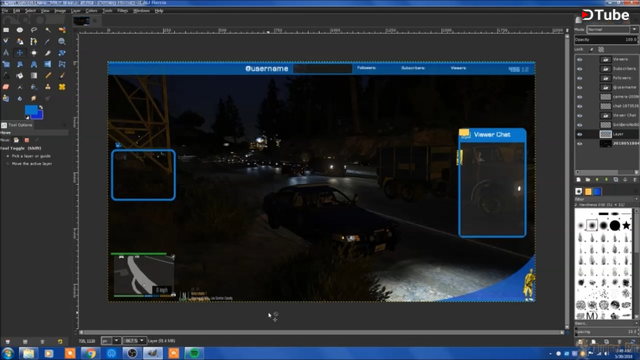Select the Text tool
The image size is (640, 360).
6,76
